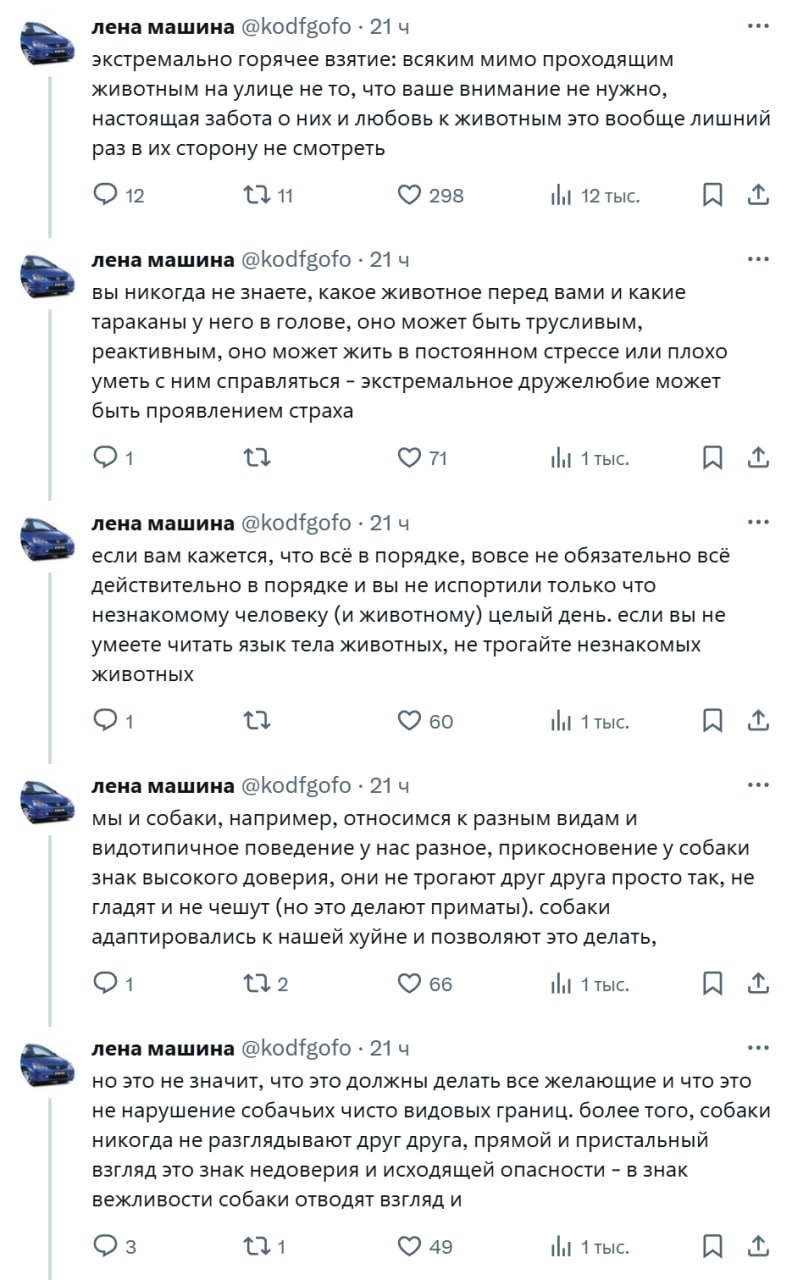Viewport: 792px width, 1280px height.
Task: Open more options on third tweet
Action: click(759, 522)
